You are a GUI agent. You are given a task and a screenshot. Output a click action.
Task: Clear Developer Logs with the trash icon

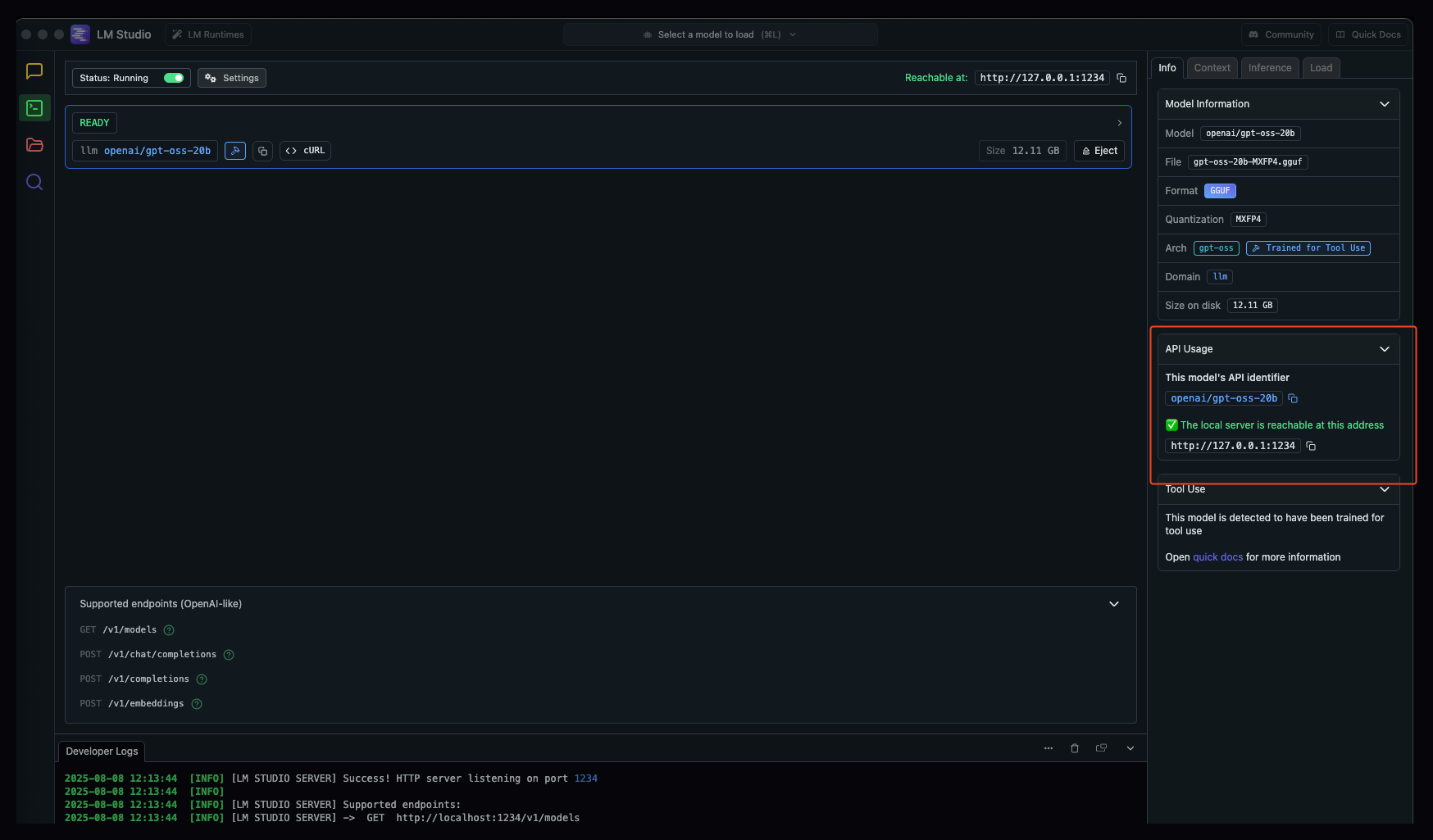[x=1075, y=748]
